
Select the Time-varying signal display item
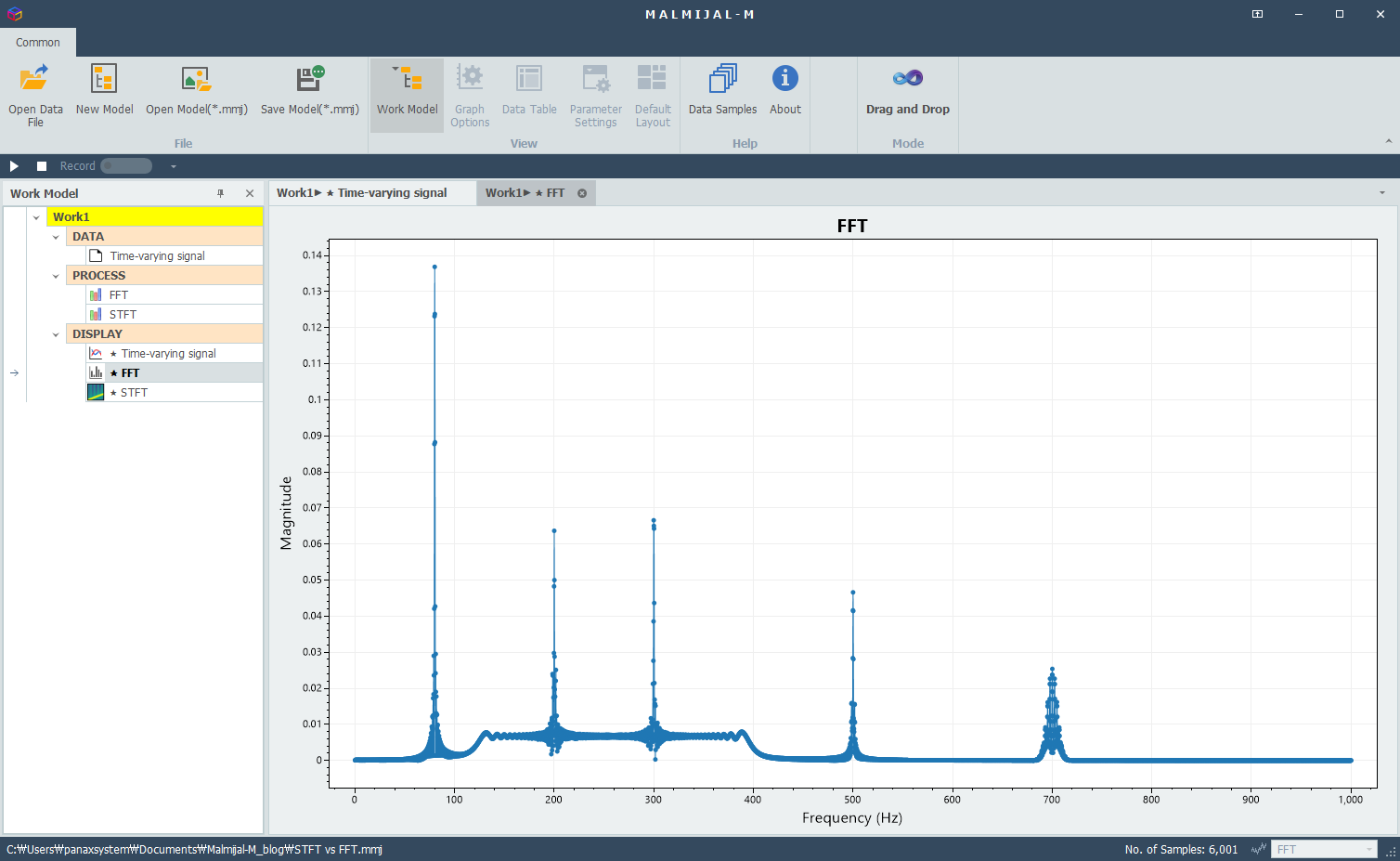[x=175, y=354]
